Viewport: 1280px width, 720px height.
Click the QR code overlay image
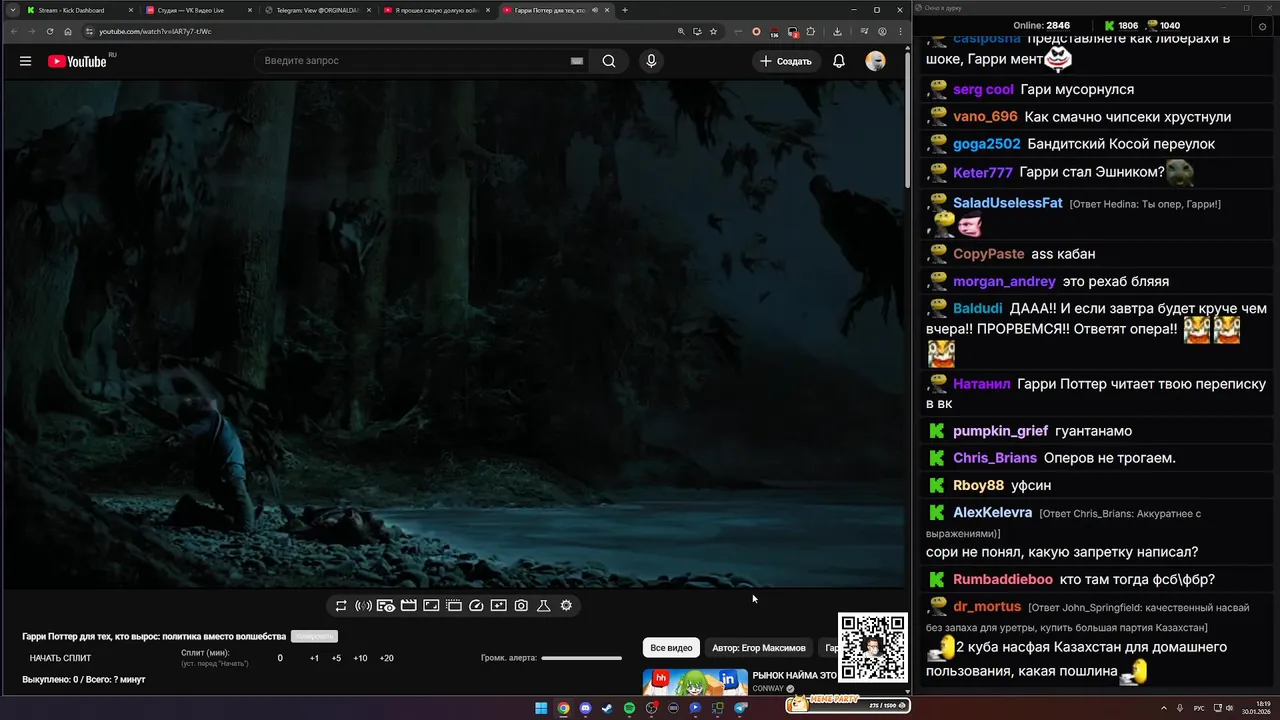coord(873,648)
